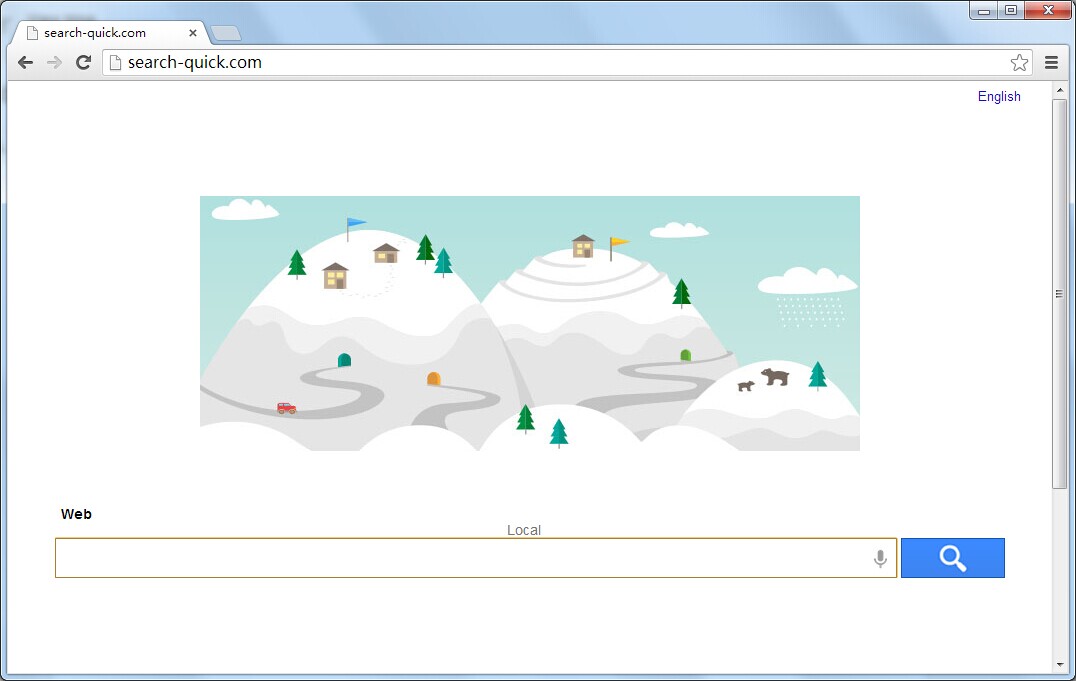Choose the Web search category
This screenshot has width=1076, height=681.
pos(76,514)
